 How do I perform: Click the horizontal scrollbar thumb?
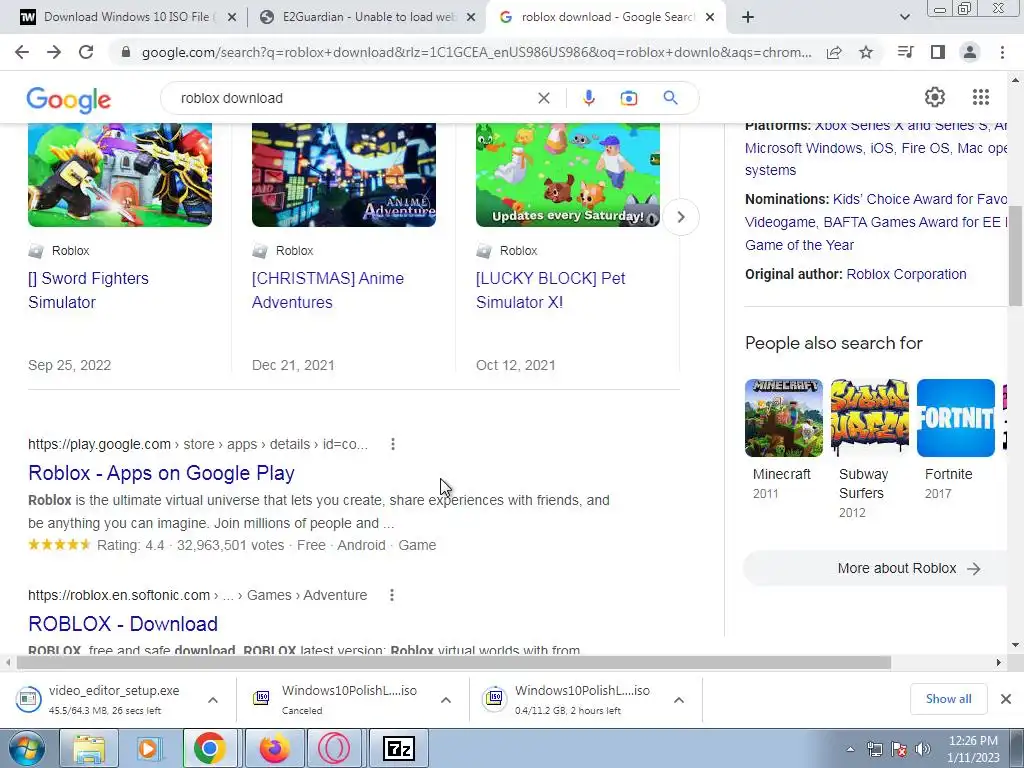[454, 662]
